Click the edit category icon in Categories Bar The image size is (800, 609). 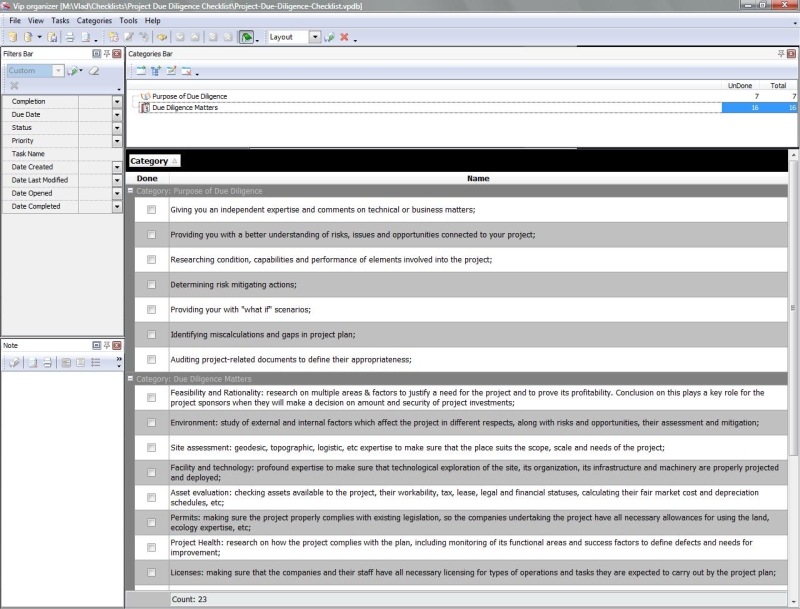tap(171, 71)
